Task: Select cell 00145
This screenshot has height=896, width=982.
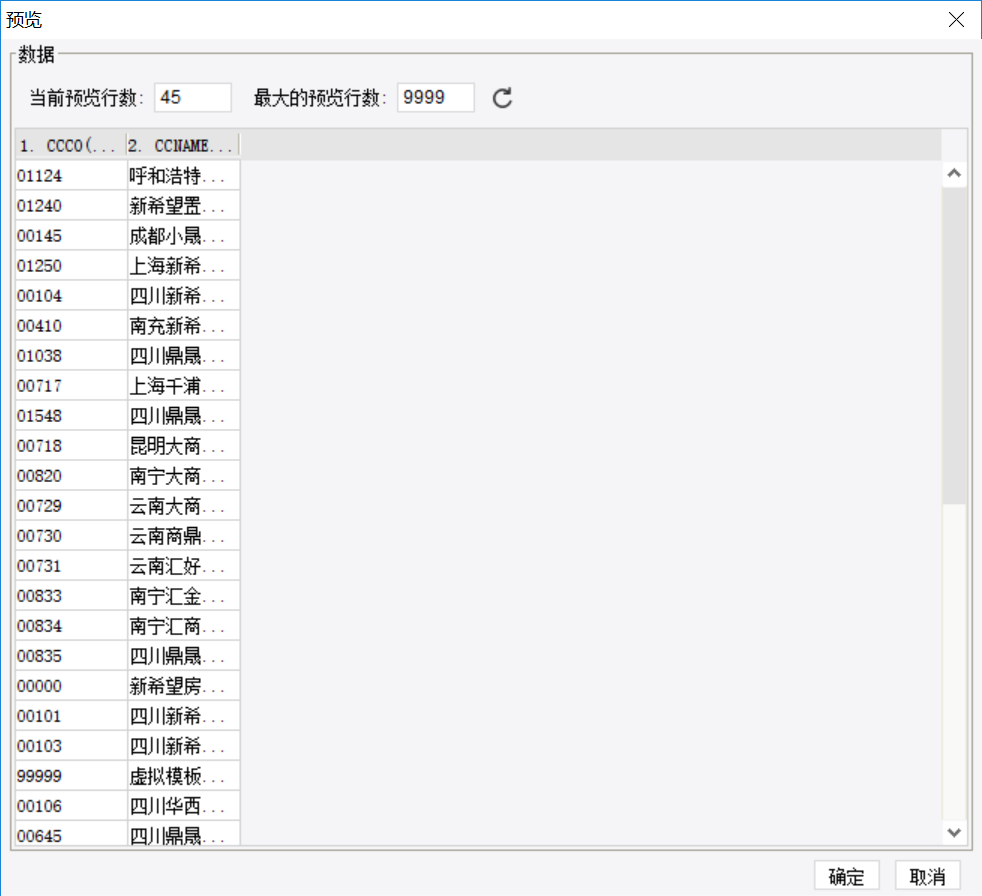Action: (x=71, y=236)
